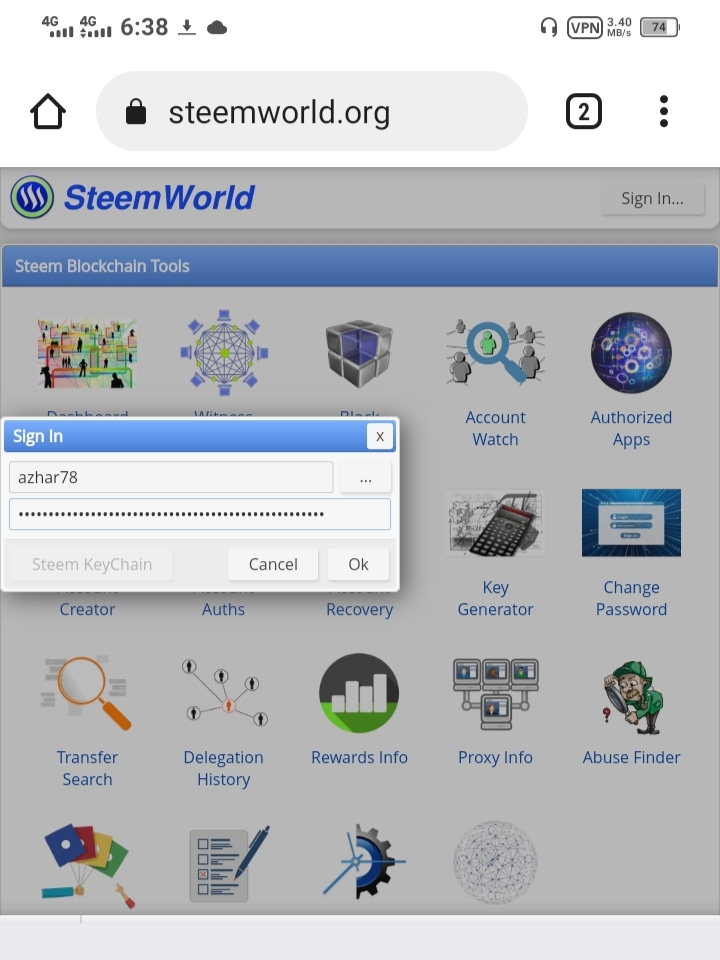720x960 pixels.
Task: Close the Sign In dialog with X
Action: coord(380,437)
